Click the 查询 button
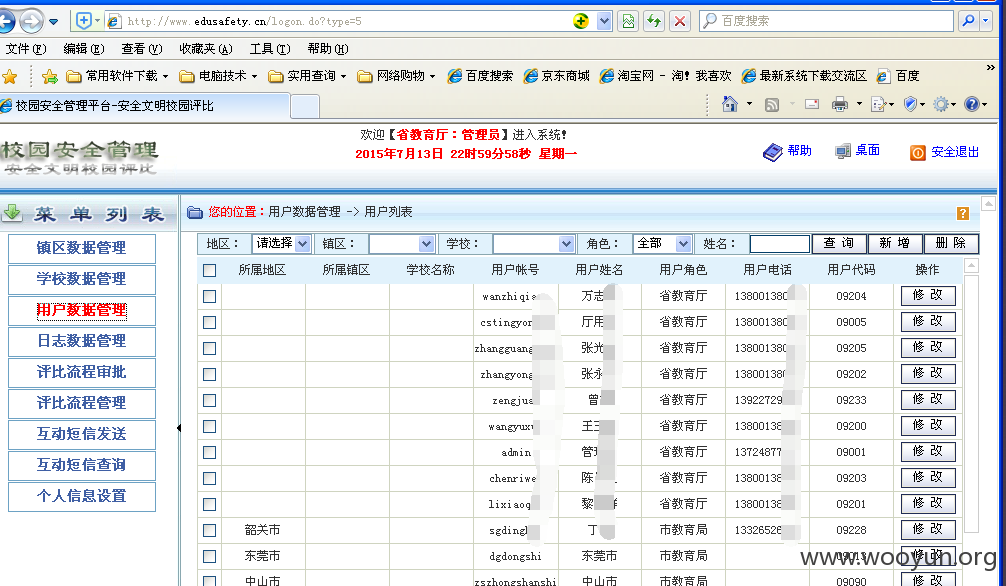 839,243
